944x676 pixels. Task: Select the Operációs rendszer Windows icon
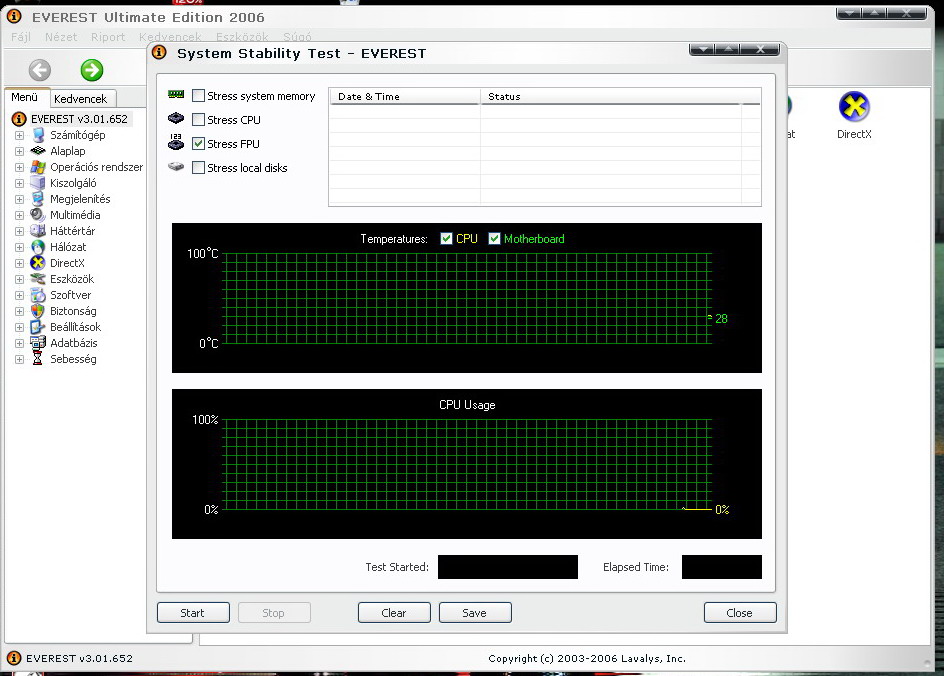38,167
